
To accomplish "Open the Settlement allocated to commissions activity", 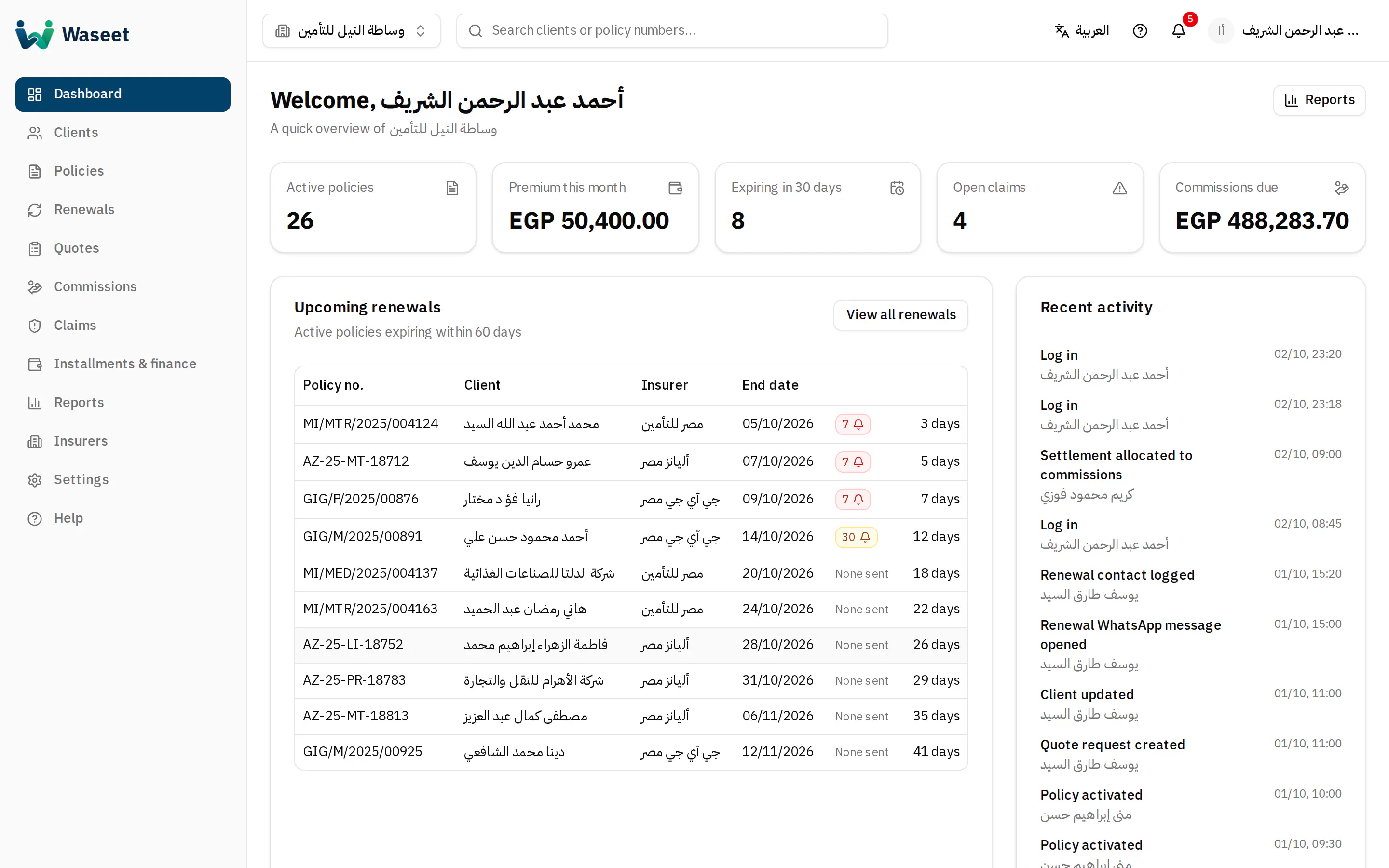I will [x=1191, y=475].
